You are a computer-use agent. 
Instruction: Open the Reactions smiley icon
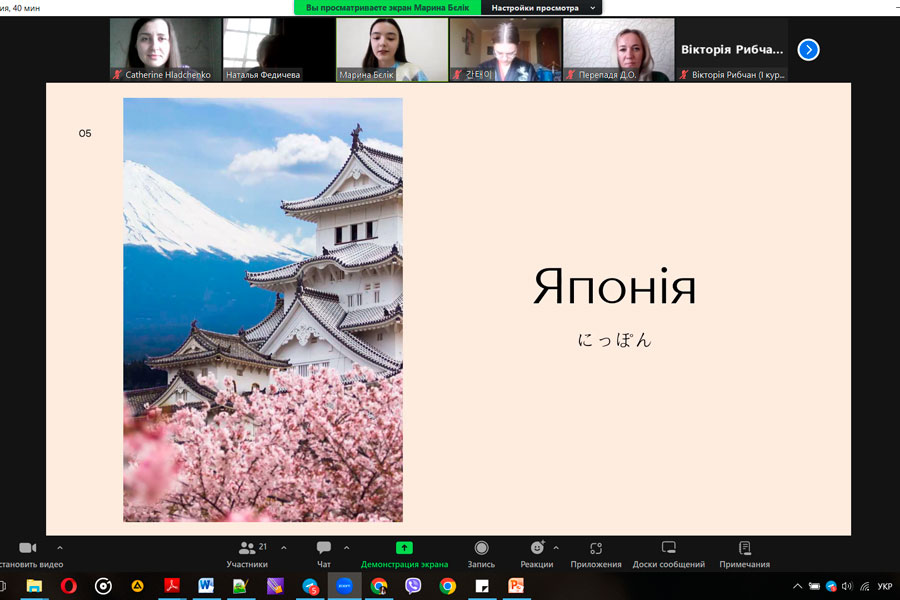pos(538,548)
